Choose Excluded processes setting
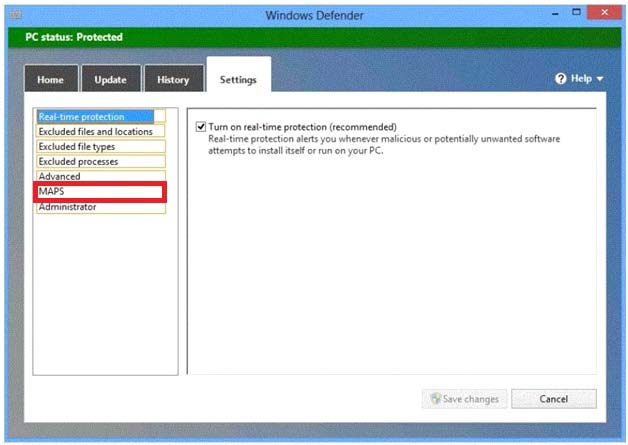This screenshot has width=628, height=445. 100,161
